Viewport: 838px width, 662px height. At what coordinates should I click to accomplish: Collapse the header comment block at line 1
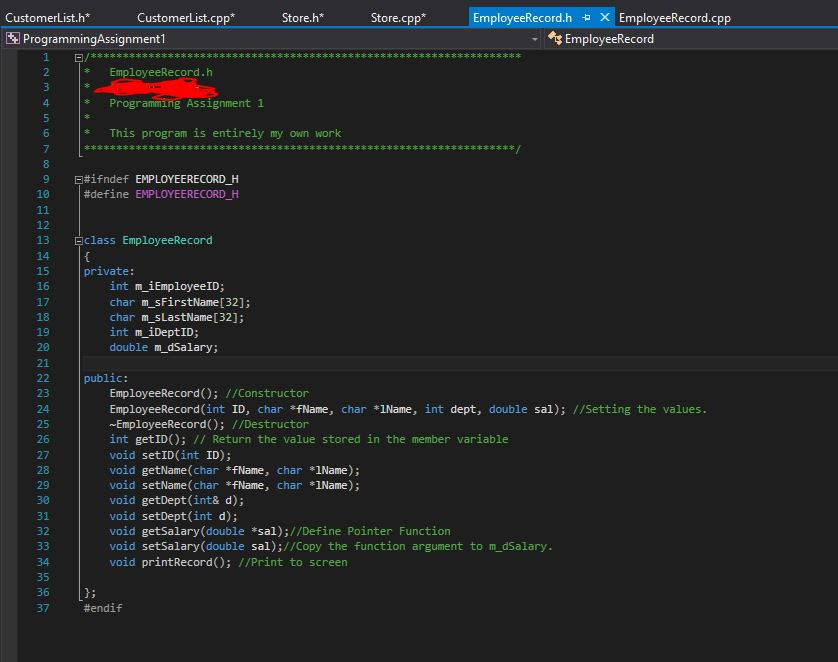(x=78, y=57)
